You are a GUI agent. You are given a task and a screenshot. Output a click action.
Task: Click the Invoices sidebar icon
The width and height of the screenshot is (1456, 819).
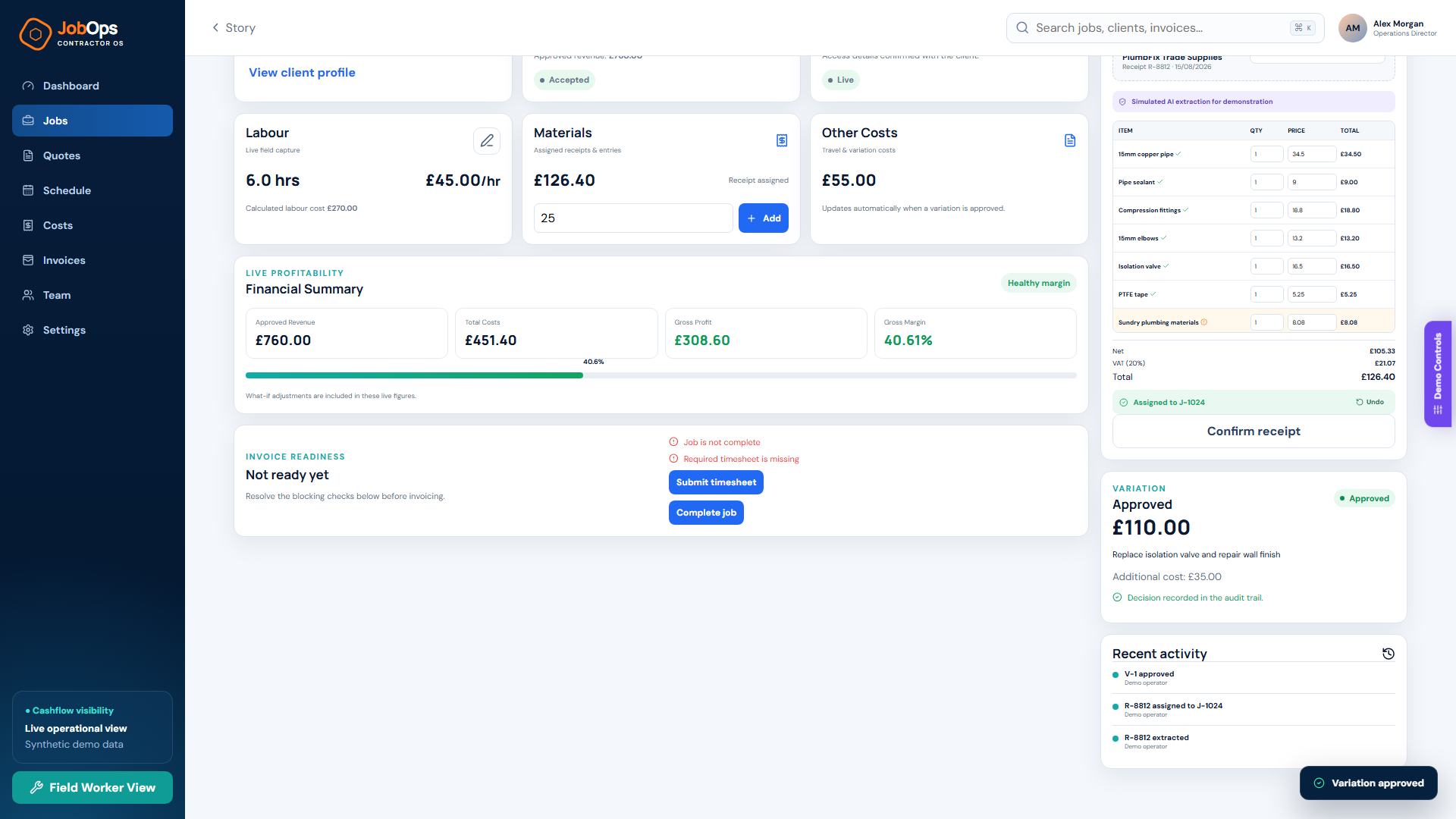28,260
